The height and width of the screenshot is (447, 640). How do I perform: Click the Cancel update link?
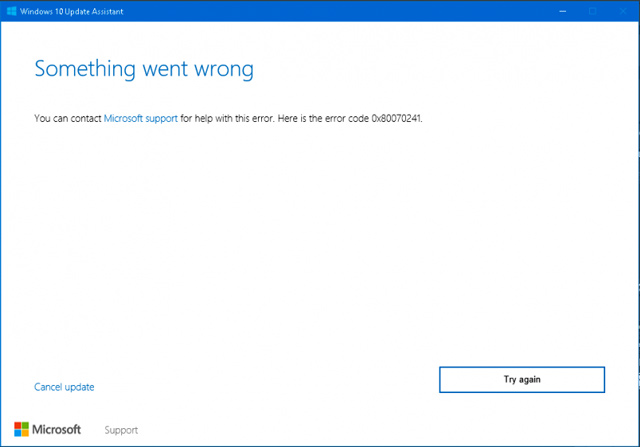[64, 387]
